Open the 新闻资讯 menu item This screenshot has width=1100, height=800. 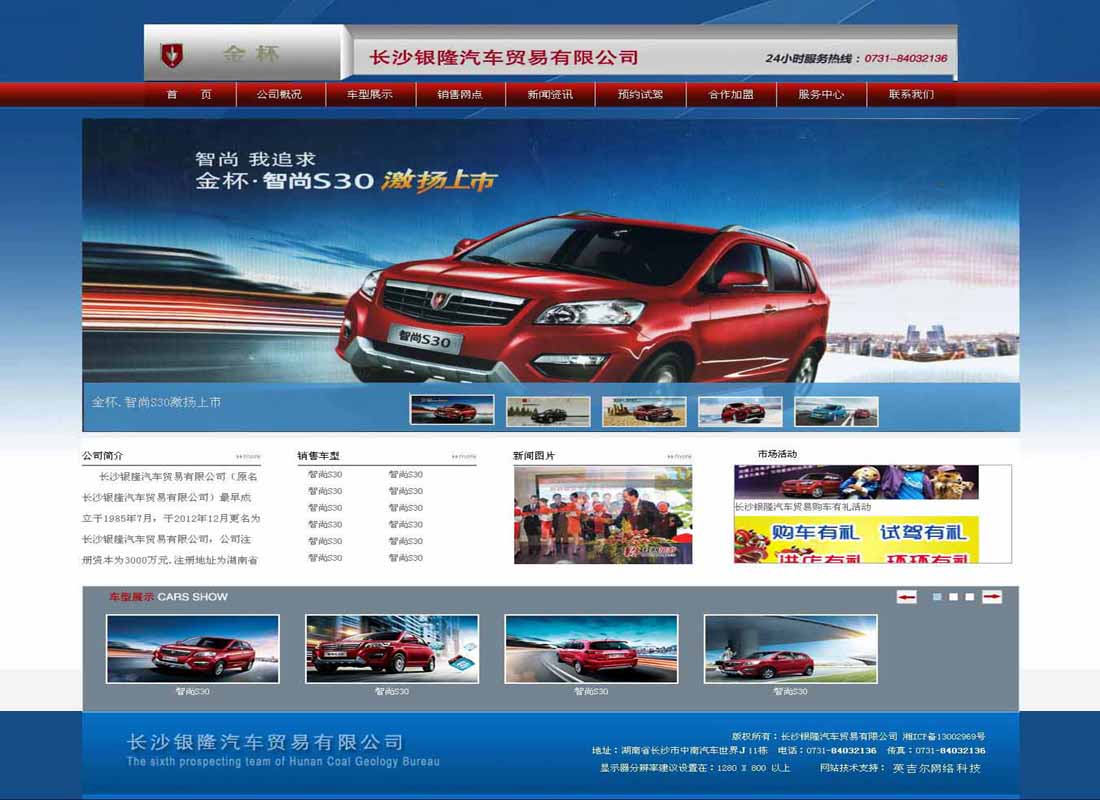tap(550, 94)
